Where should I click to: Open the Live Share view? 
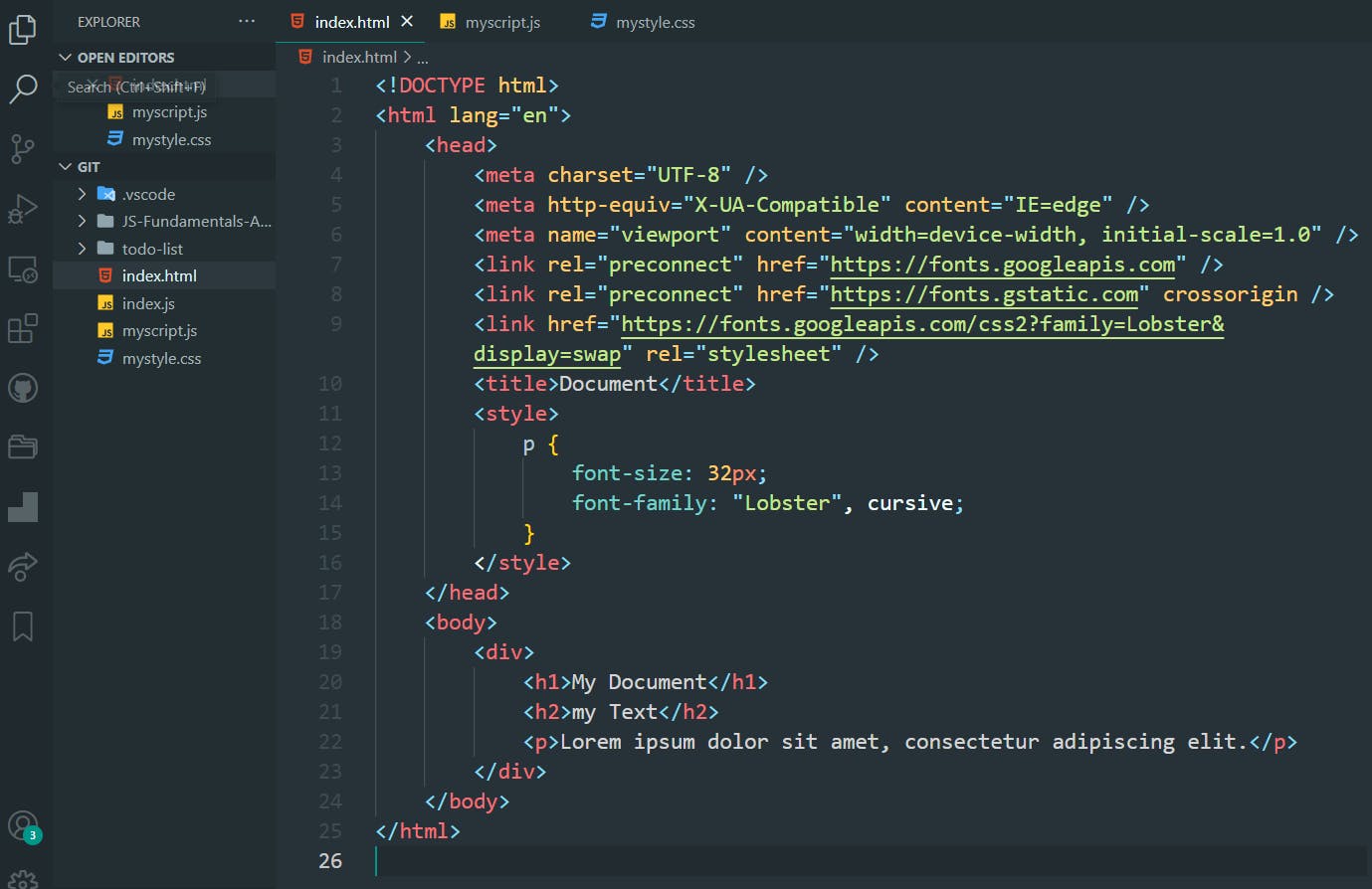23,566
